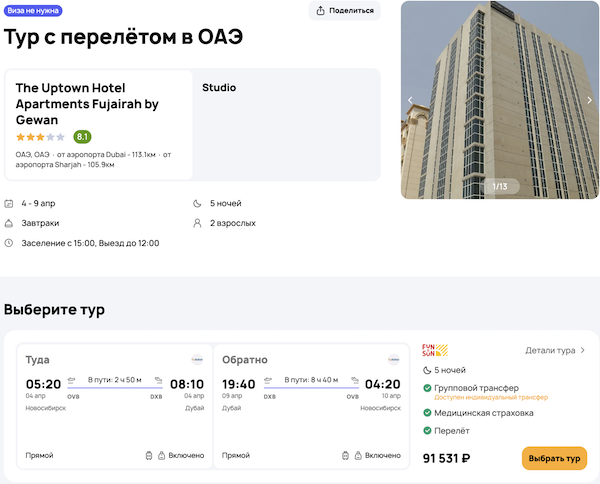Click luggage icon in Туда flight card
Viewport: 600px width, 484px height.
(149, 455)
